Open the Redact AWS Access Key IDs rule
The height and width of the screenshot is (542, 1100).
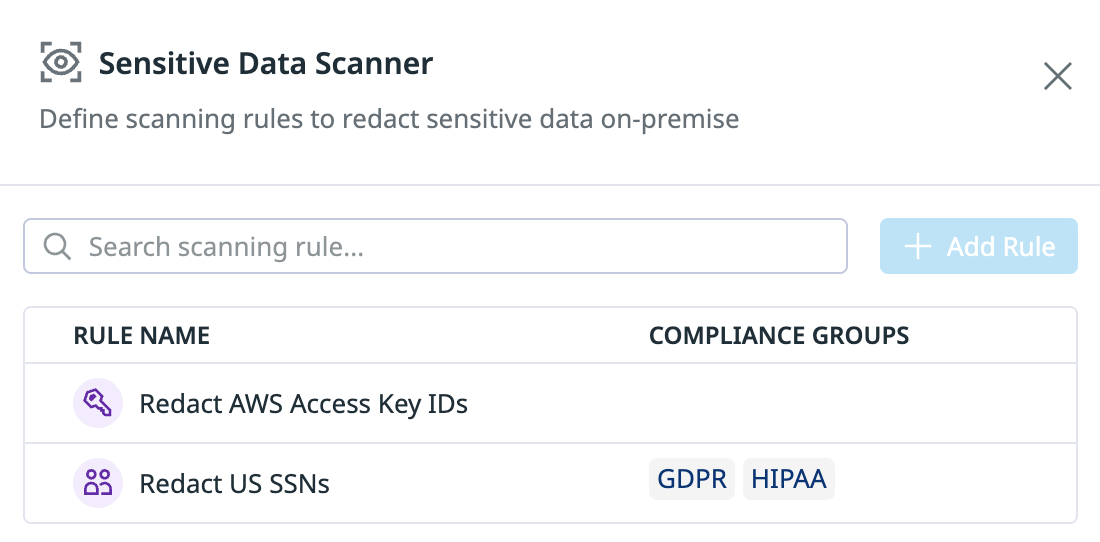[x=303, y=404]
